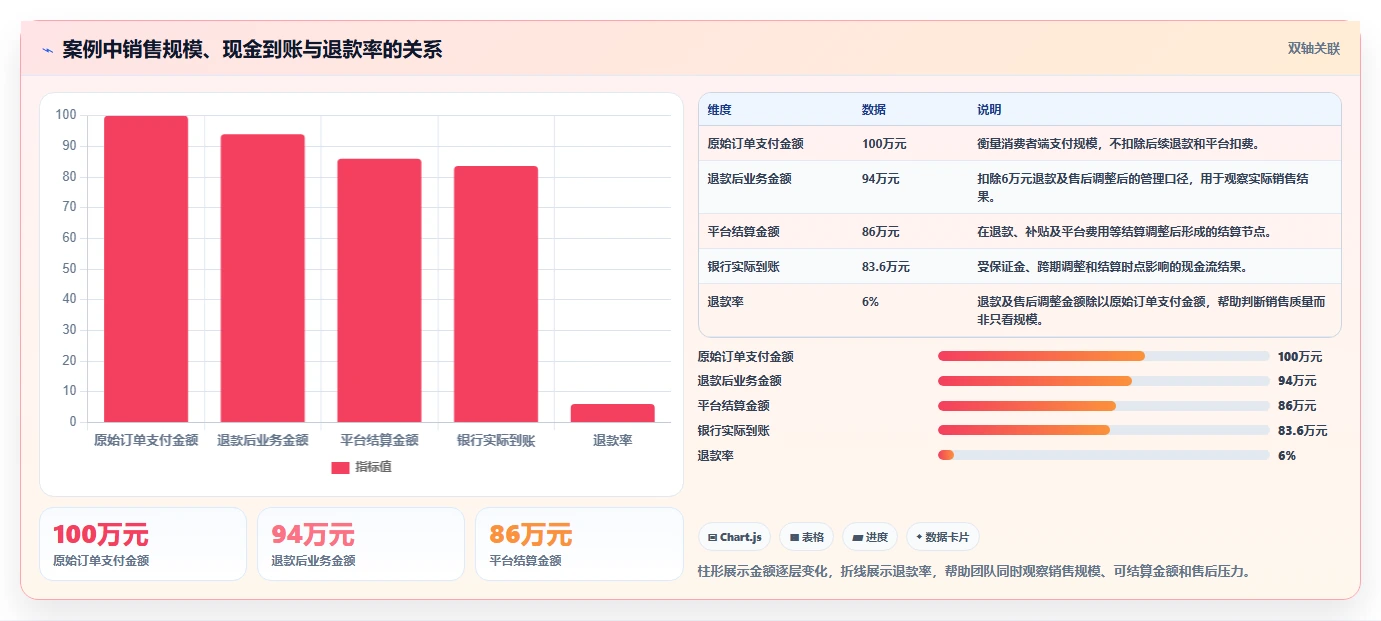
Task: Click the chart title heading text
Action: coord(252,50)
